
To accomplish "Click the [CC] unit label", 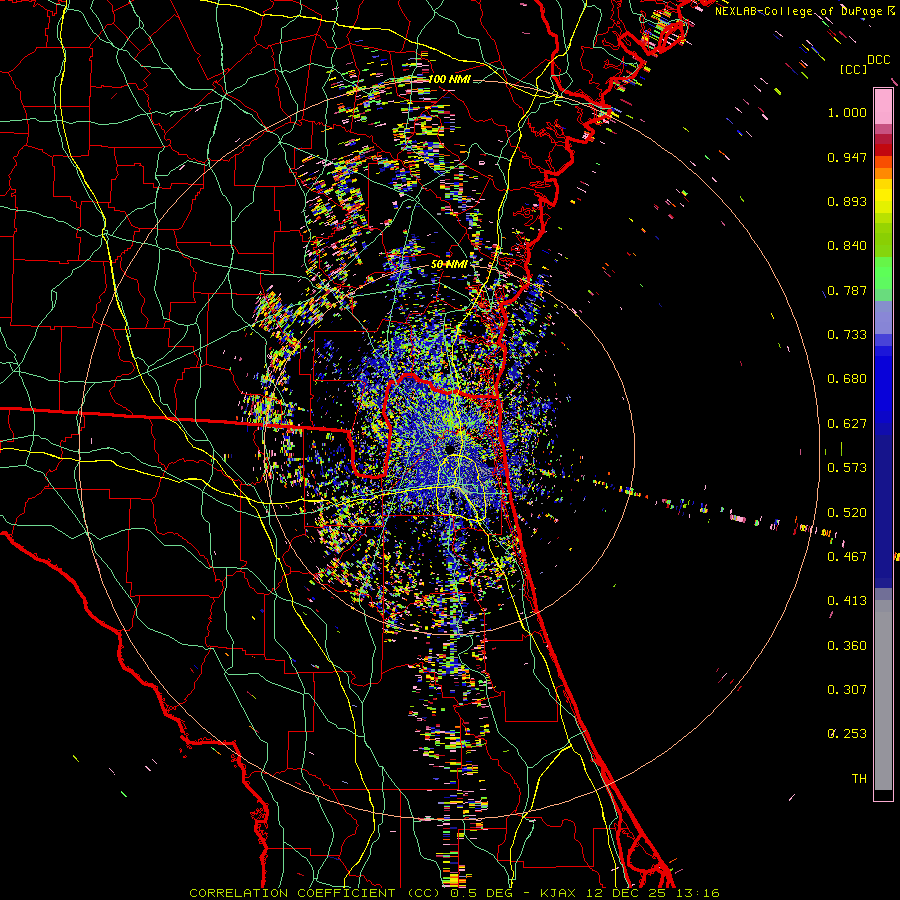I will (x=853, y=69).
